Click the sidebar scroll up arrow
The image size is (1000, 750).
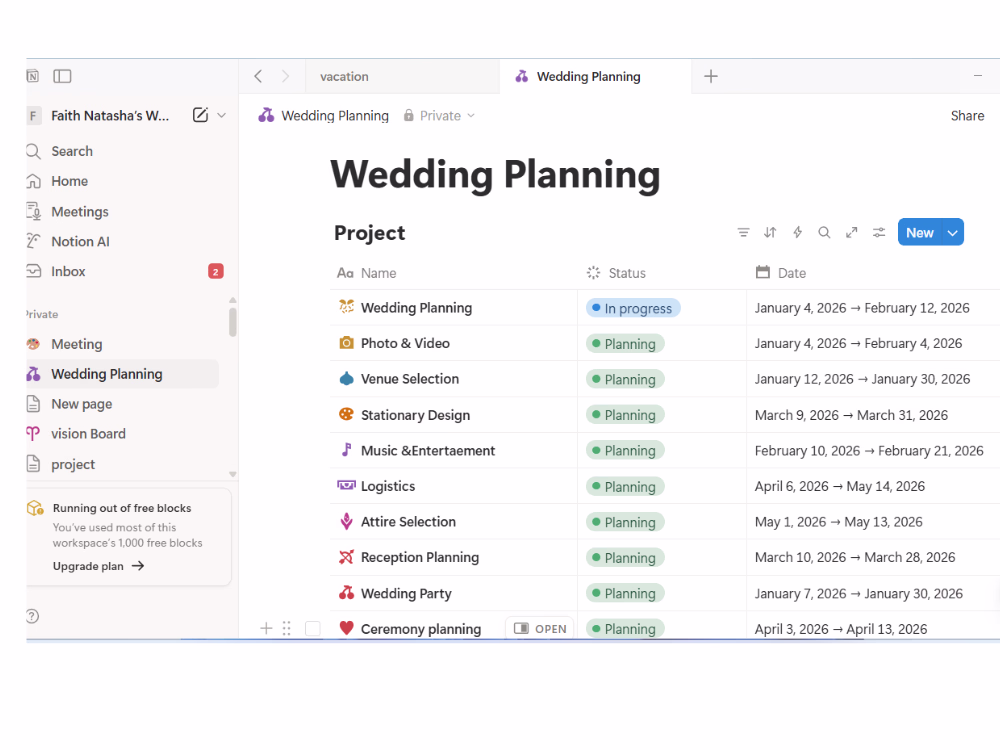[x=233, y=300]
